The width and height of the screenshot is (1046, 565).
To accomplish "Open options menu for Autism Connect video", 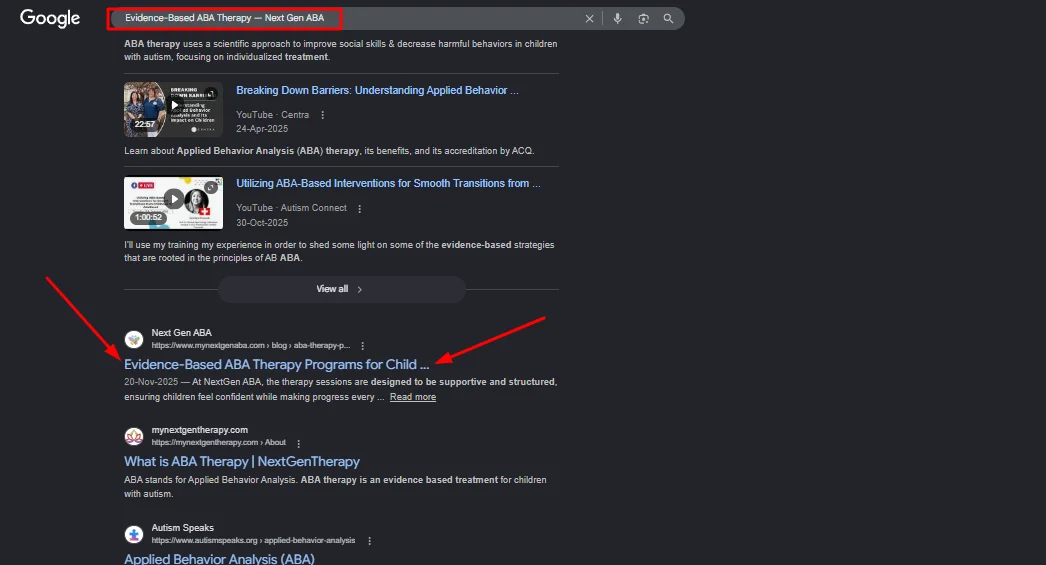I will pyautogui.click(x=360, y=209).
